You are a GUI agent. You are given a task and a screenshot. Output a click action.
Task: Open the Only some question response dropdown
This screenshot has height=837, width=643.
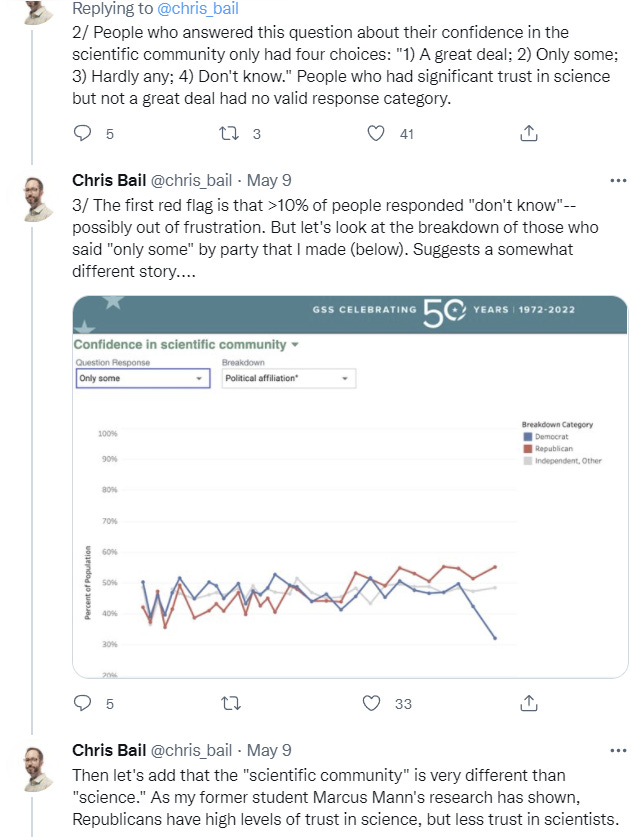[x=143, y=378]
